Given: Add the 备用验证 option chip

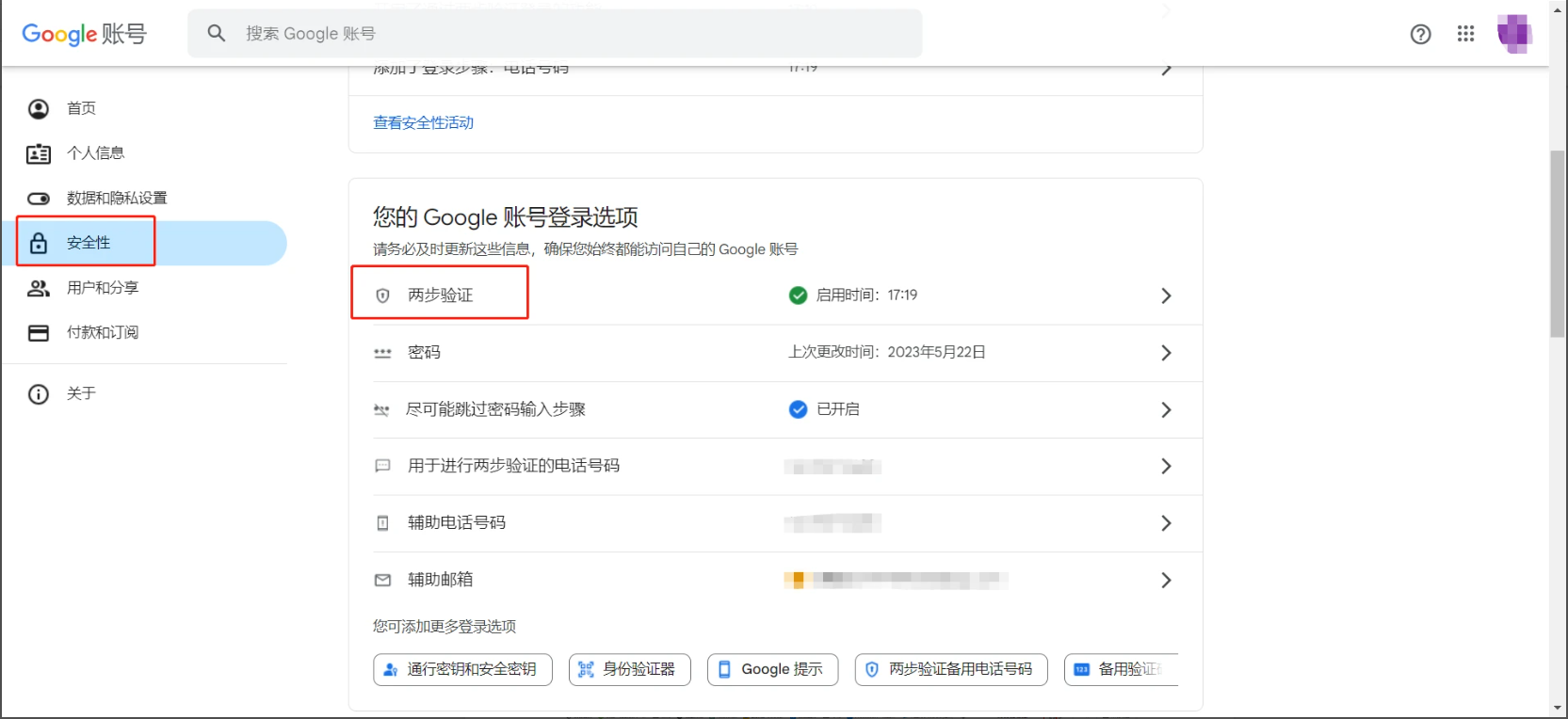Looking at the screenshot, I should (1122, 669).
